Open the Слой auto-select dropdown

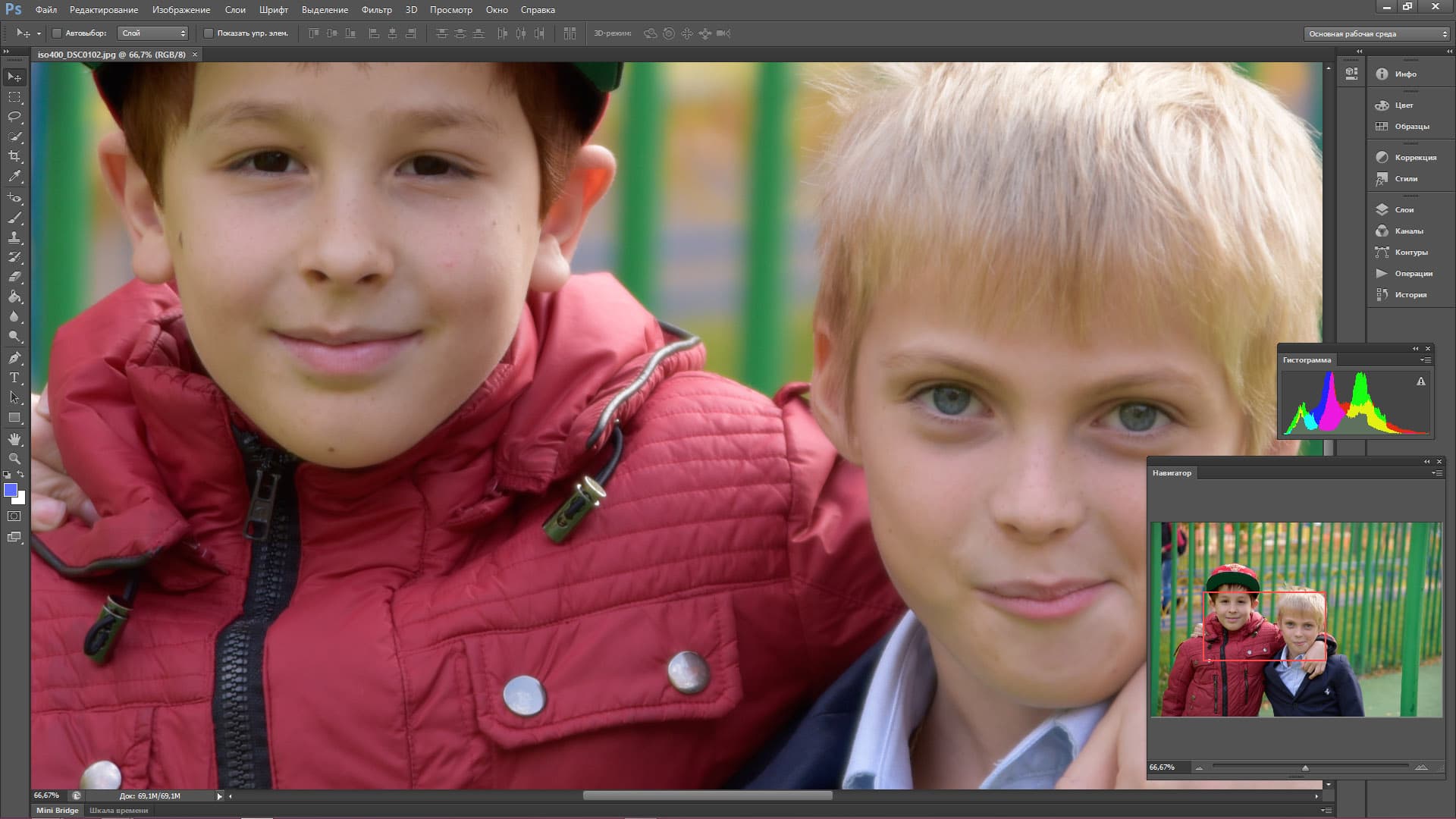tap(153, 33)
